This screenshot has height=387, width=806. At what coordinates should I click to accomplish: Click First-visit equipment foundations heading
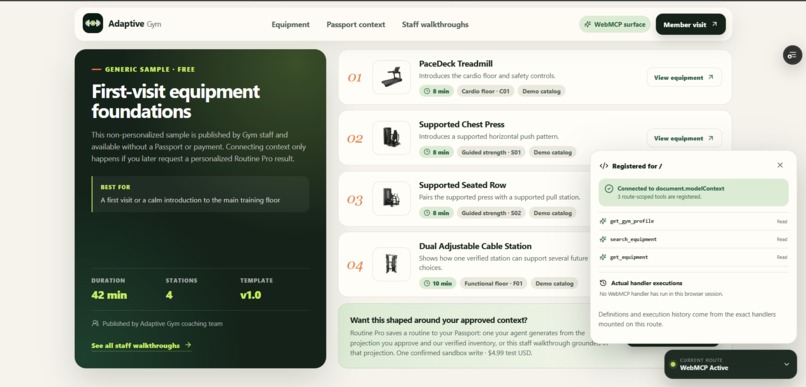(x=175, y=101)
